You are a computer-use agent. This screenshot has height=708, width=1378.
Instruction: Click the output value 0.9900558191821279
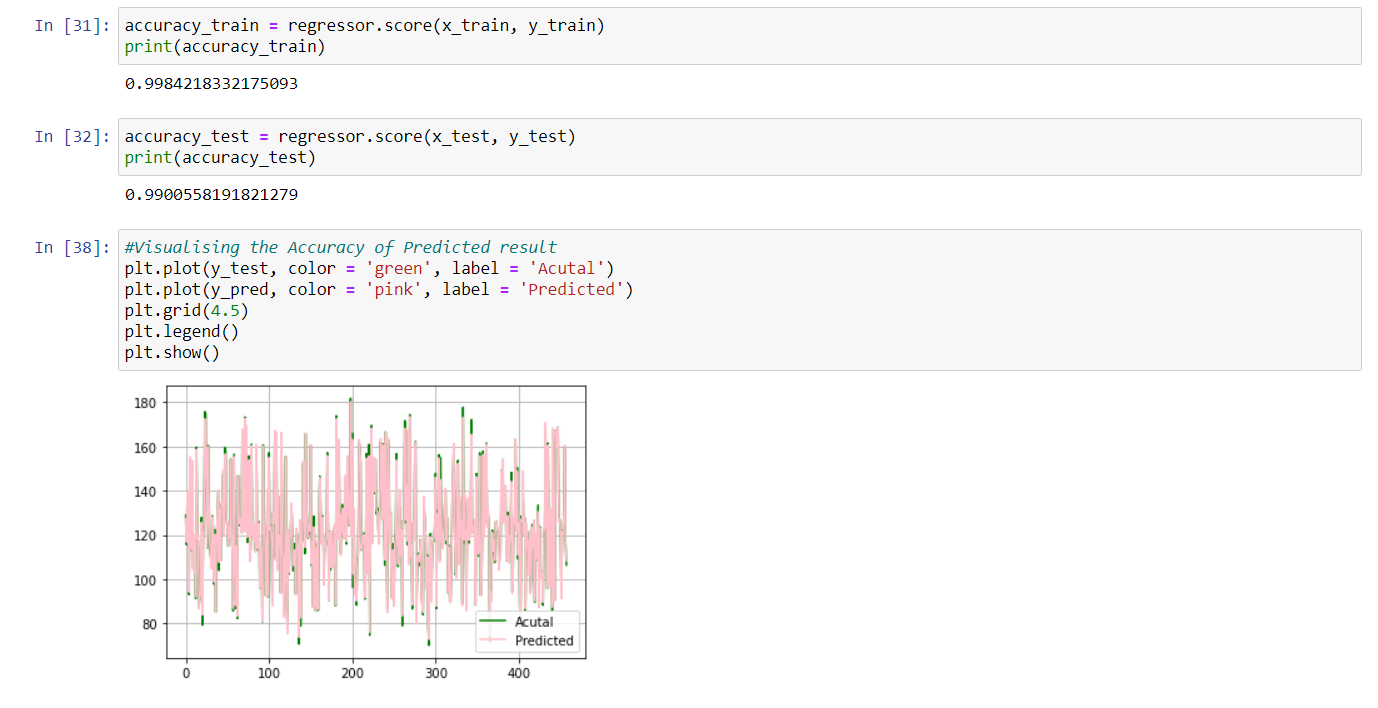pyautogui.click(x=211, y=195)
